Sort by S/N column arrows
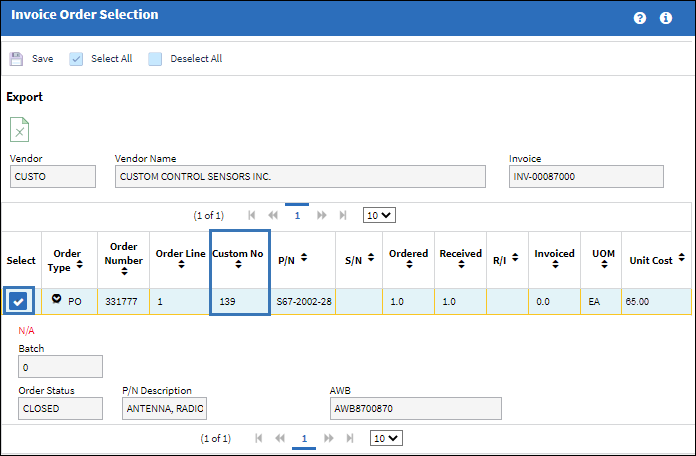The image size is (696, 456). (x=371, y=257)
